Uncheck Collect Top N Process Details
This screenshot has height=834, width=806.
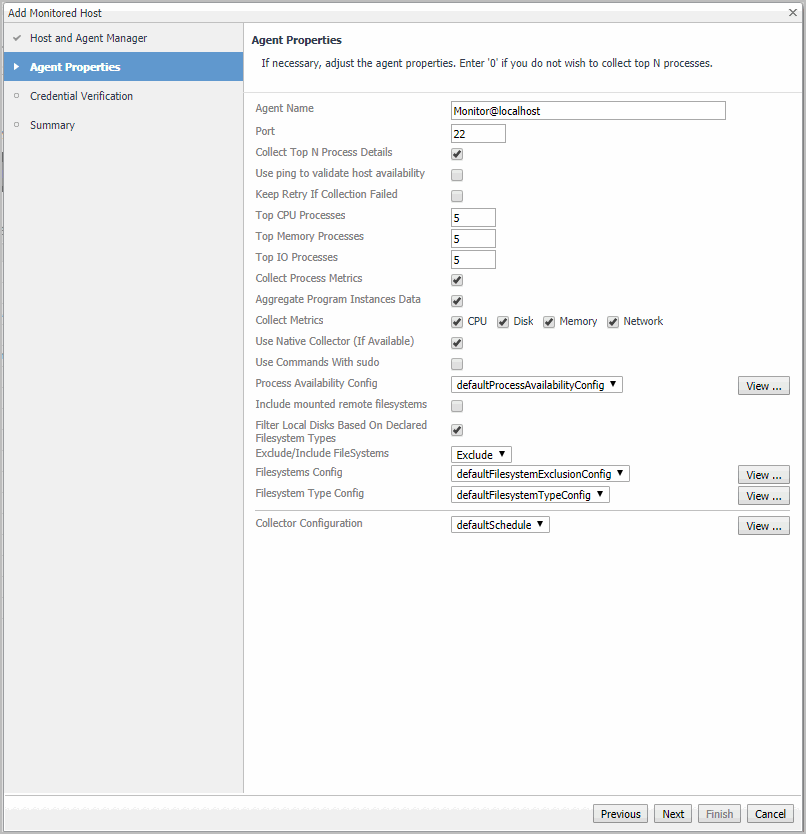pyautogui.click(x=457, y=154)
